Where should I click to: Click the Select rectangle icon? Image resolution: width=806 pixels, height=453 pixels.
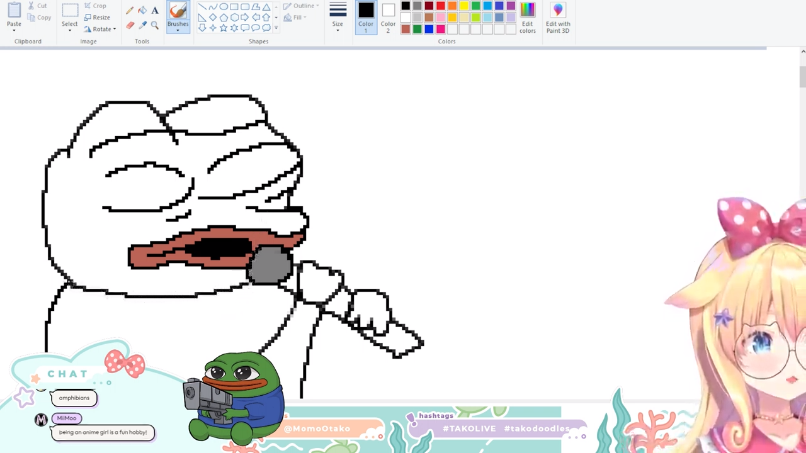point(69,11)
